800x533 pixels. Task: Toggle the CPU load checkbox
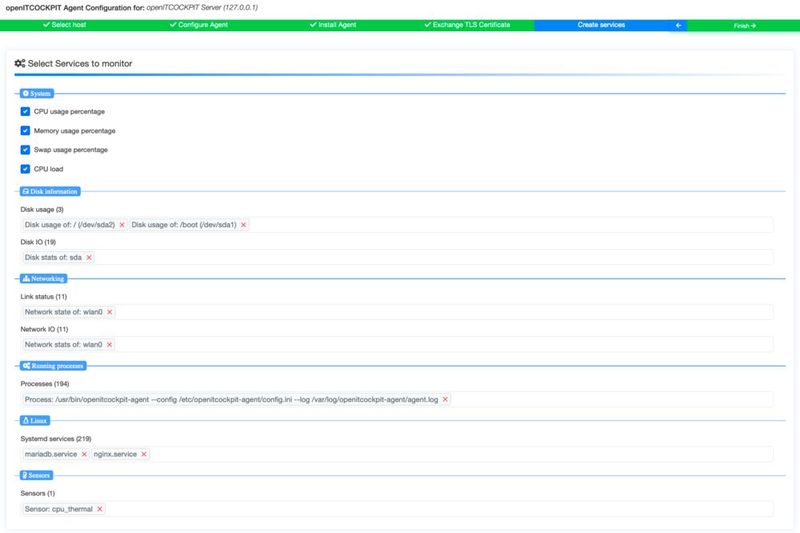(x=26, y=169)
